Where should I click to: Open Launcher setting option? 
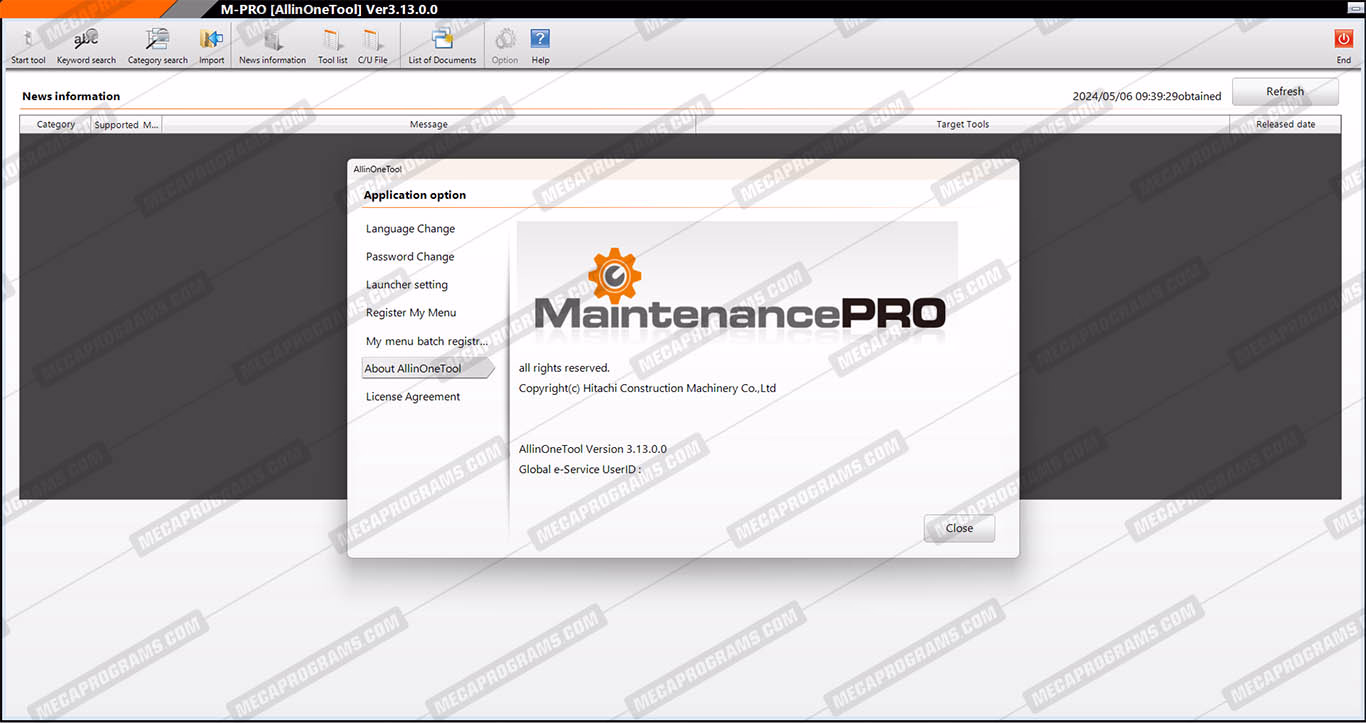pyautogui.click(x=407, y=285)
